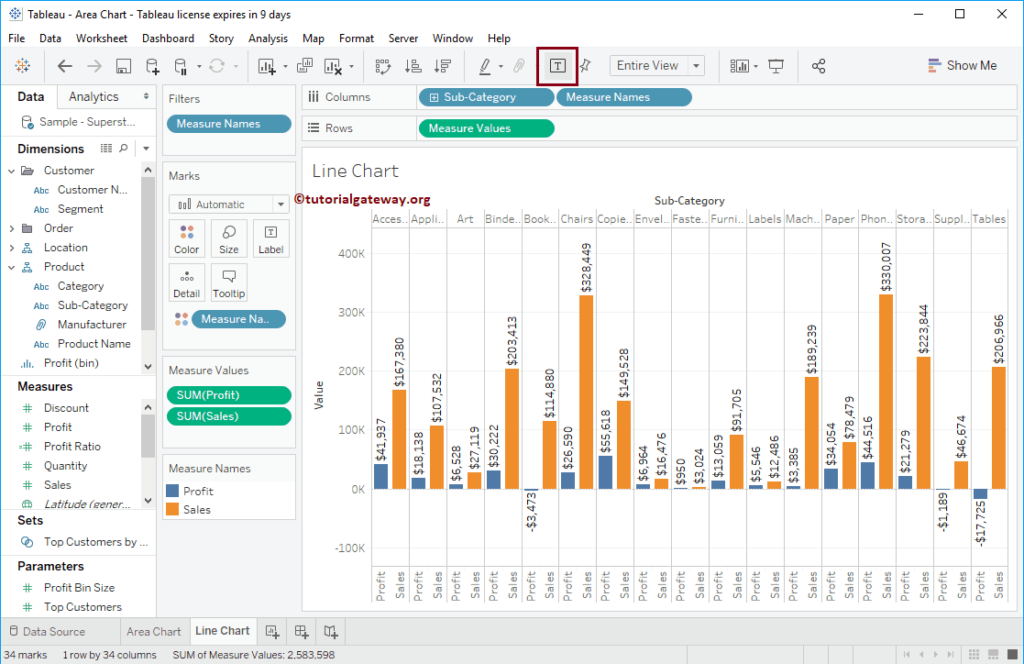
Task: Click the Label button on Marks card
Action: (270, 239)
